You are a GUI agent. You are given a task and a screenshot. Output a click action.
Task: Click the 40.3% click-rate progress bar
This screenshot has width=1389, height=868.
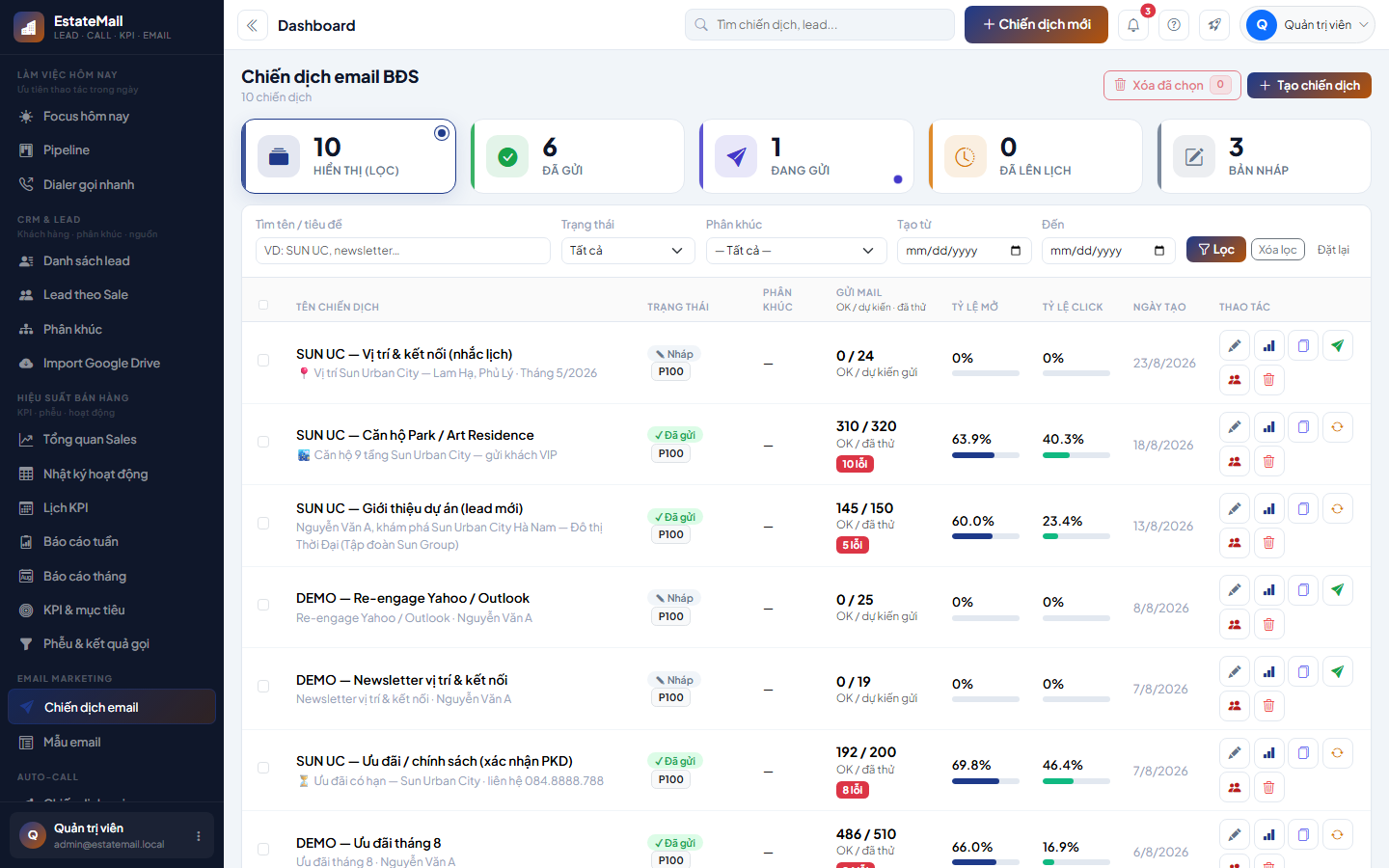point(1076,455)
